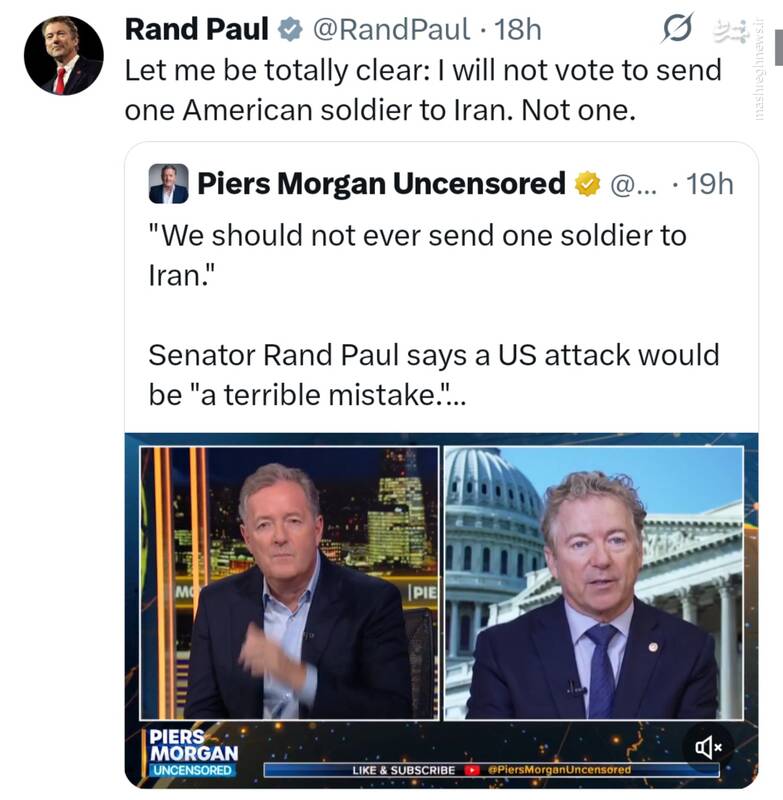Open Piers Morgan Uncensored small avatar
Viewport: 783px width, 800px height.
coord(168,184)
